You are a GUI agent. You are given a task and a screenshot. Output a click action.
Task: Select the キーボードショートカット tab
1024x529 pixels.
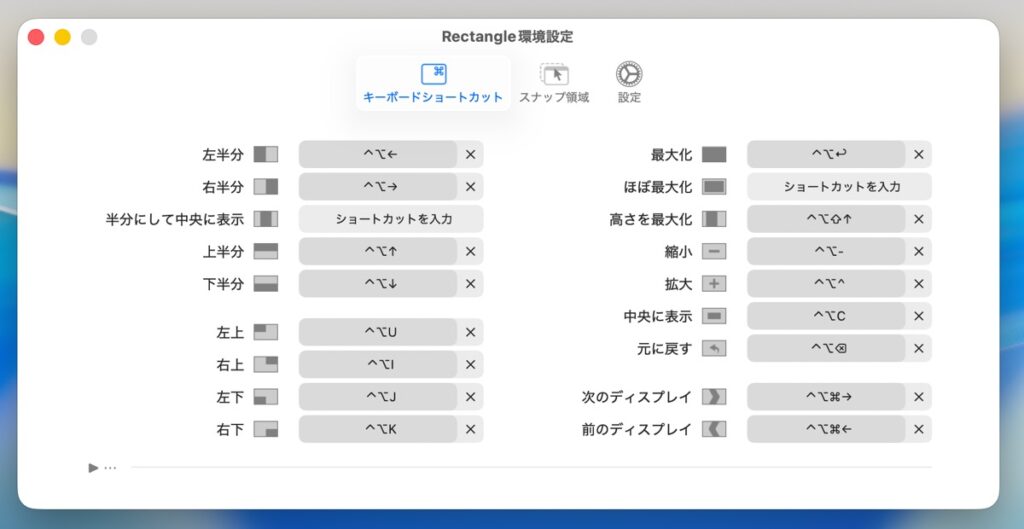(433, 83)
